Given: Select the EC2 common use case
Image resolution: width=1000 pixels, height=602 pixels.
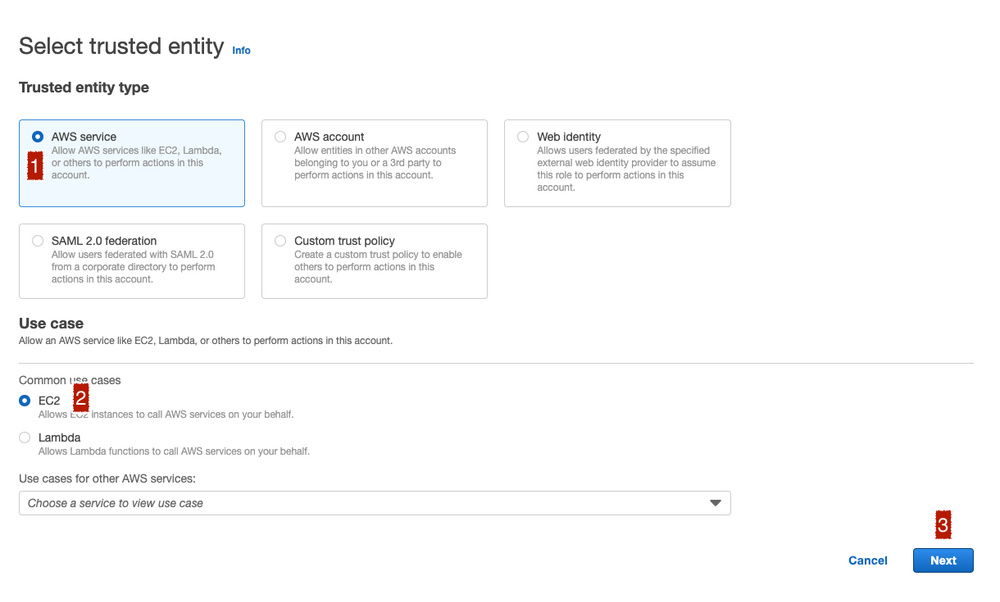Looking at the screenshot, I should [x=23, y=400].
